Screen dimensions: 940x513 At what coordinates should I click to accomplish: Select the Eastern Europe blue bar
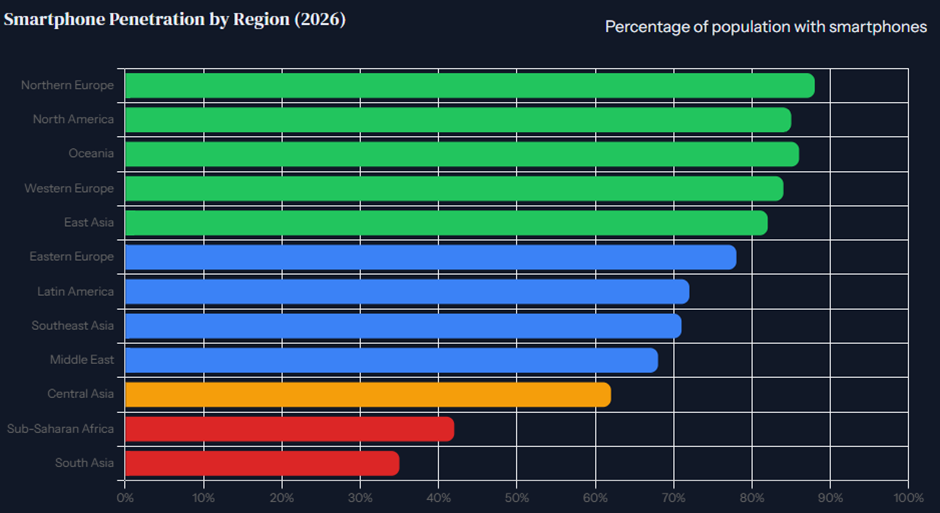click(x=430, y=257)
